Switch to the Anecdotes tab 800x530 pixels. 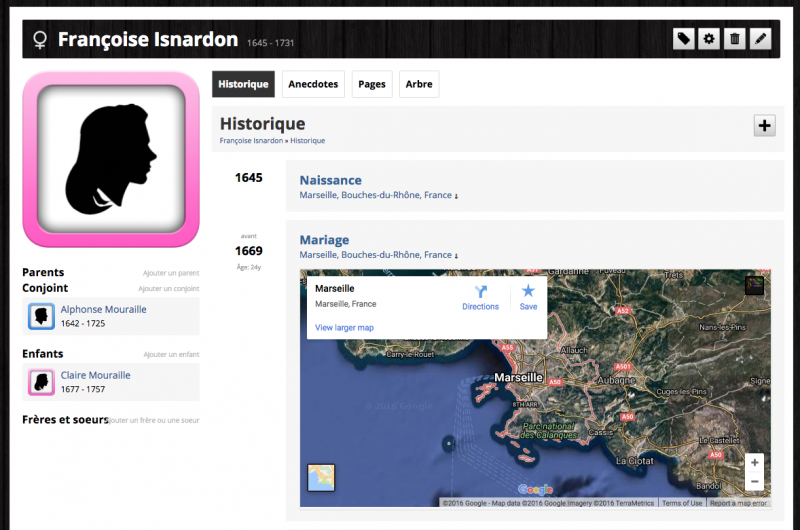pyautogui.click(x=313, y=85)
